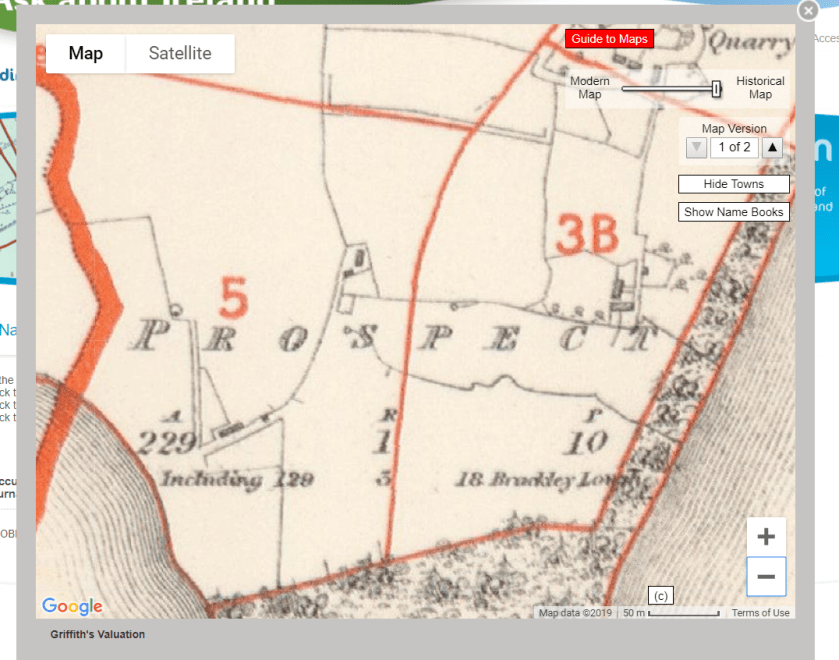This screenshot has height=660, width=839.
Task: Click the slider thumb handle
Action: [x=716, y=89]
